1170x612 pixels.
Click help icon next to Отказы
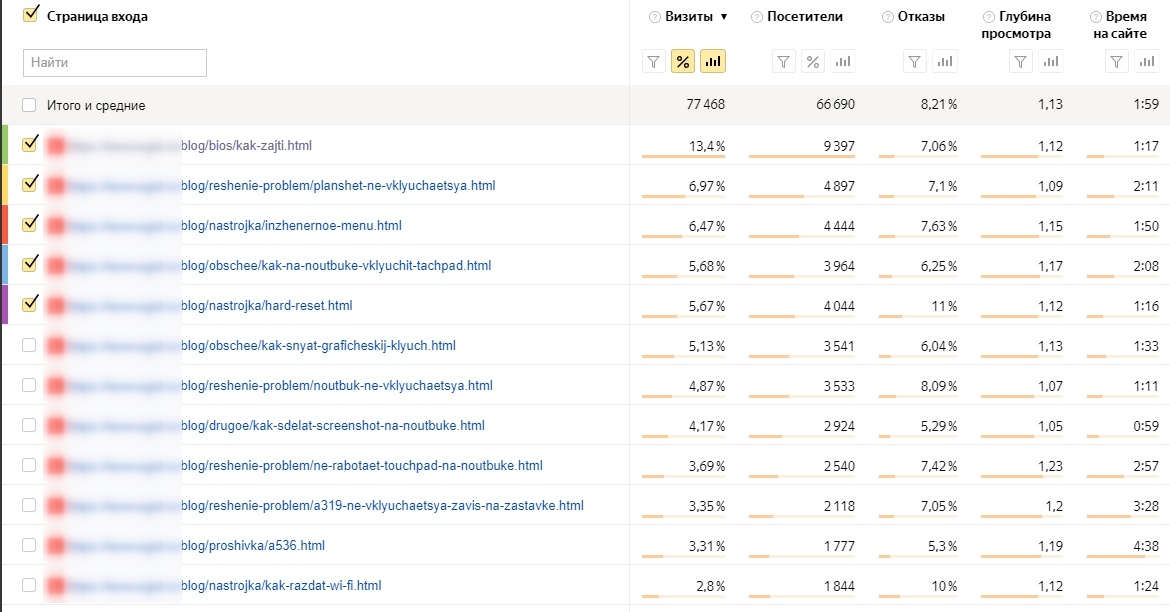[889, 17]
